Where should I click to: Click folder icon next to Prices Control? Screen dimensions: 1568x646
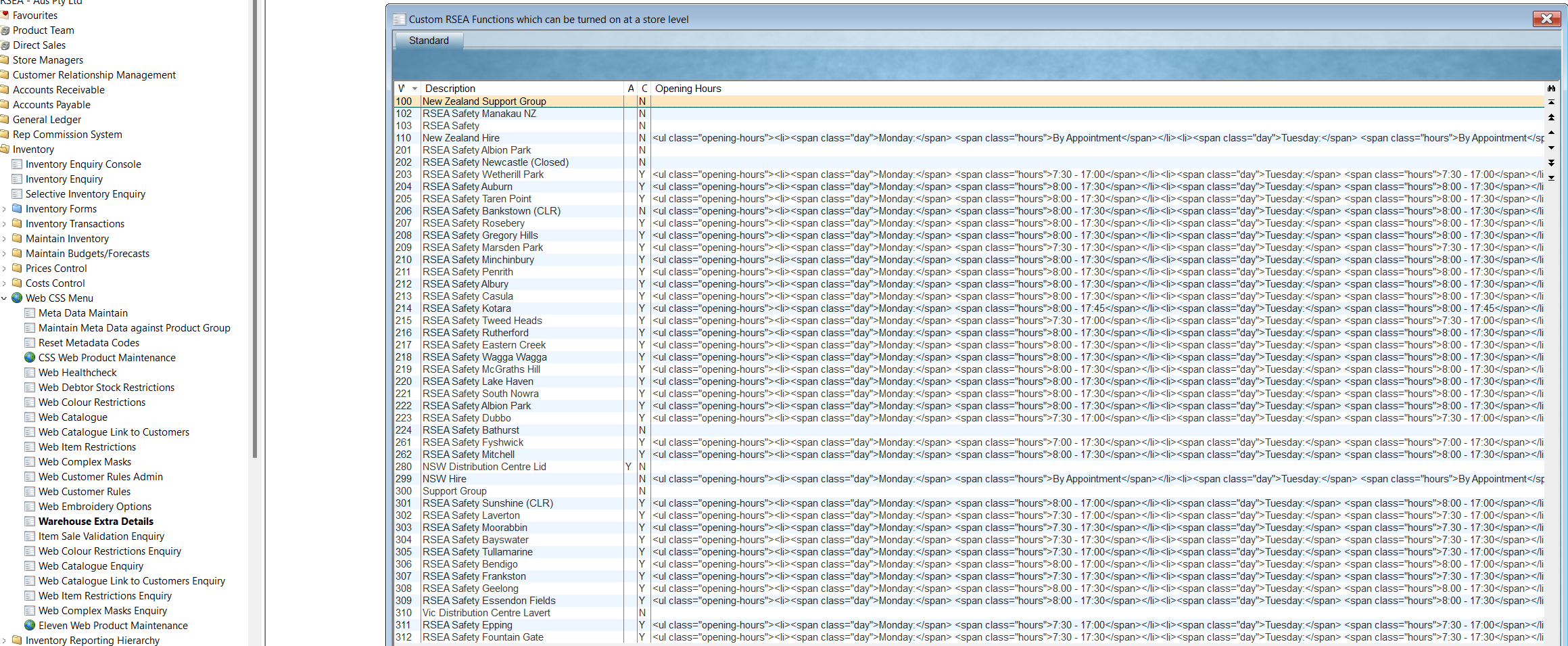17,268
